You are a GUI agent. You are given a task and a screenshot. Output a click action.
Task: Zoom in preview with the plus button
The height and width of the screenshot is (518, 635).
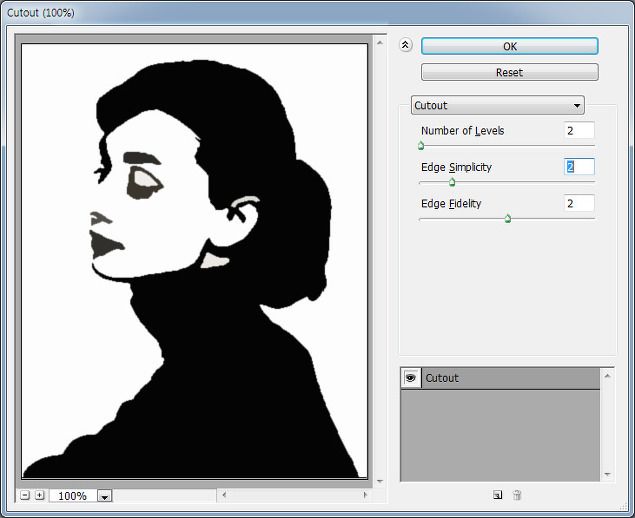coord(39,495)
